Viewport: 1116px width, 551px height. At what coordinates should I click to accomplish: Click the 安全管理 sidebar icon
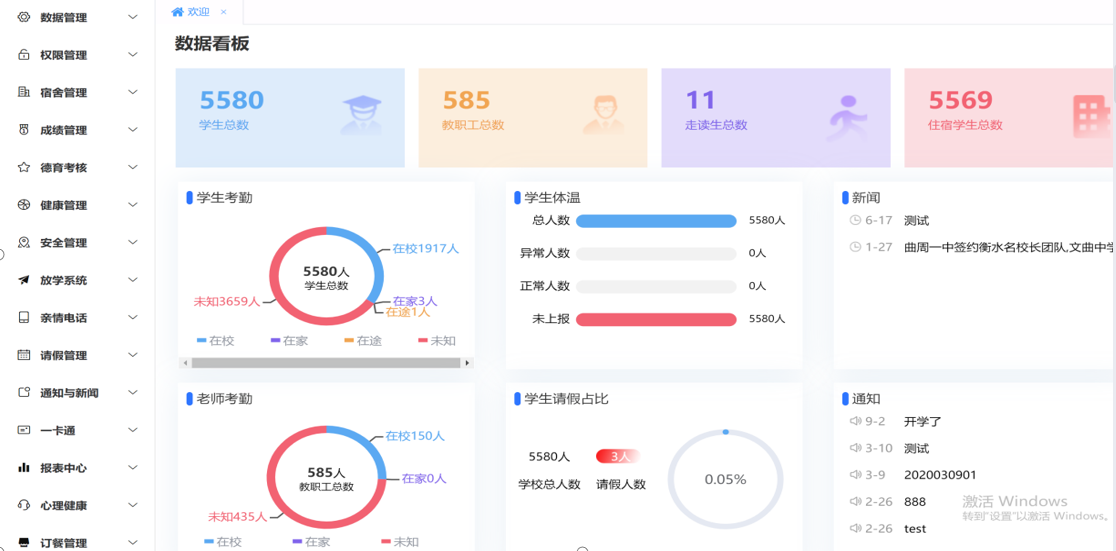point(23,243)
